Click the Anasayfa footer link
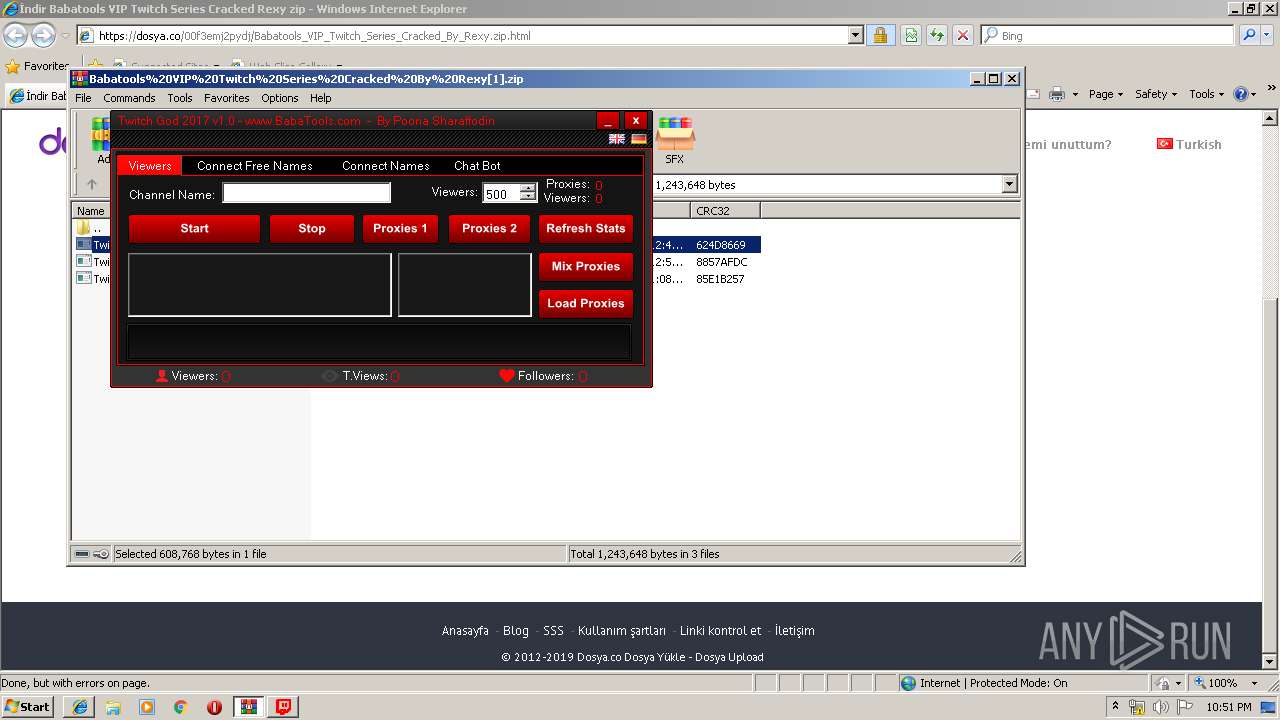This screenshot has width=1280, height=720. point(465,631)
